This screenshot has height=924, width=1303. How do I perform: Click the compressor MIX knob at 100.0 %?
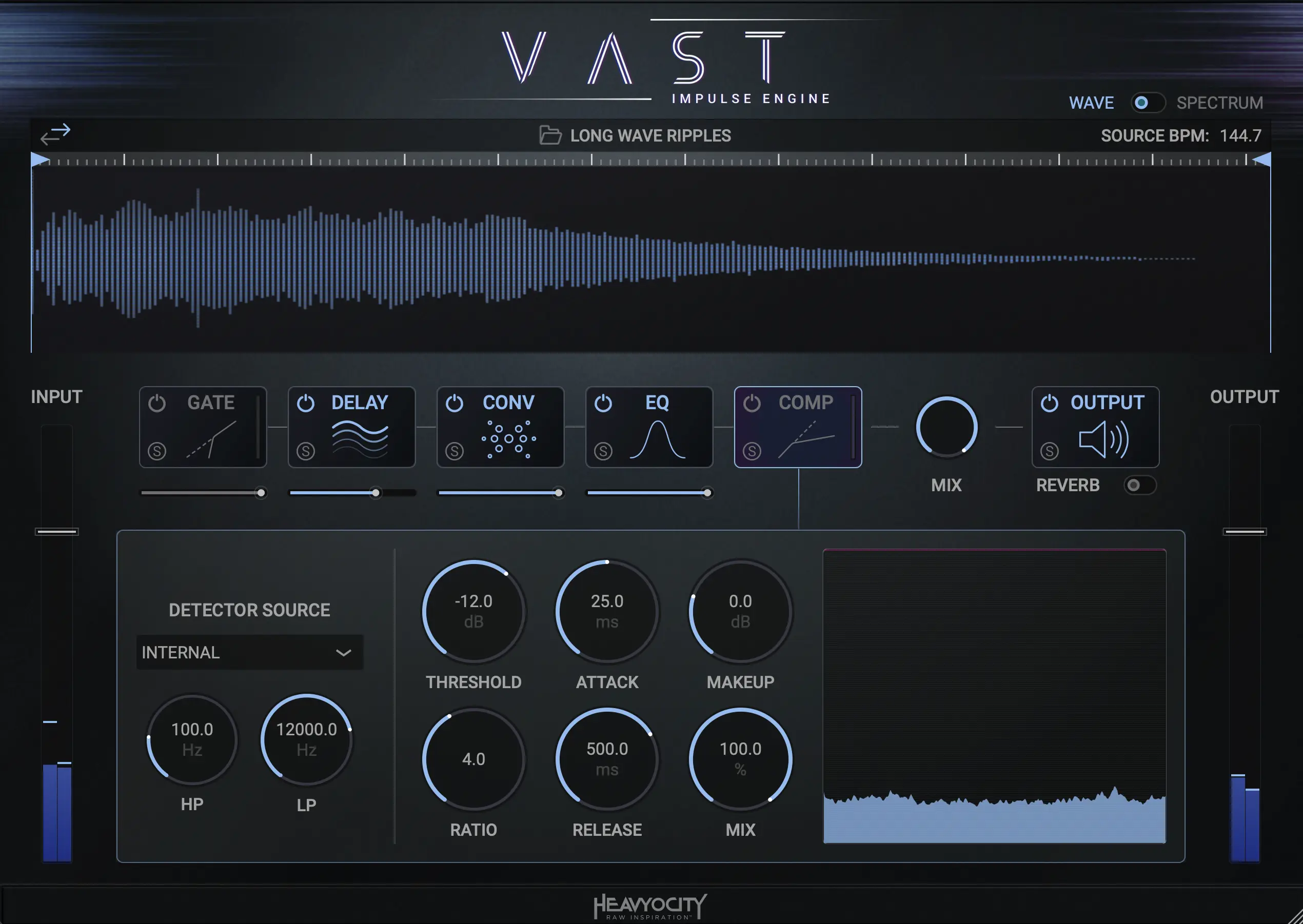(740, 759)
